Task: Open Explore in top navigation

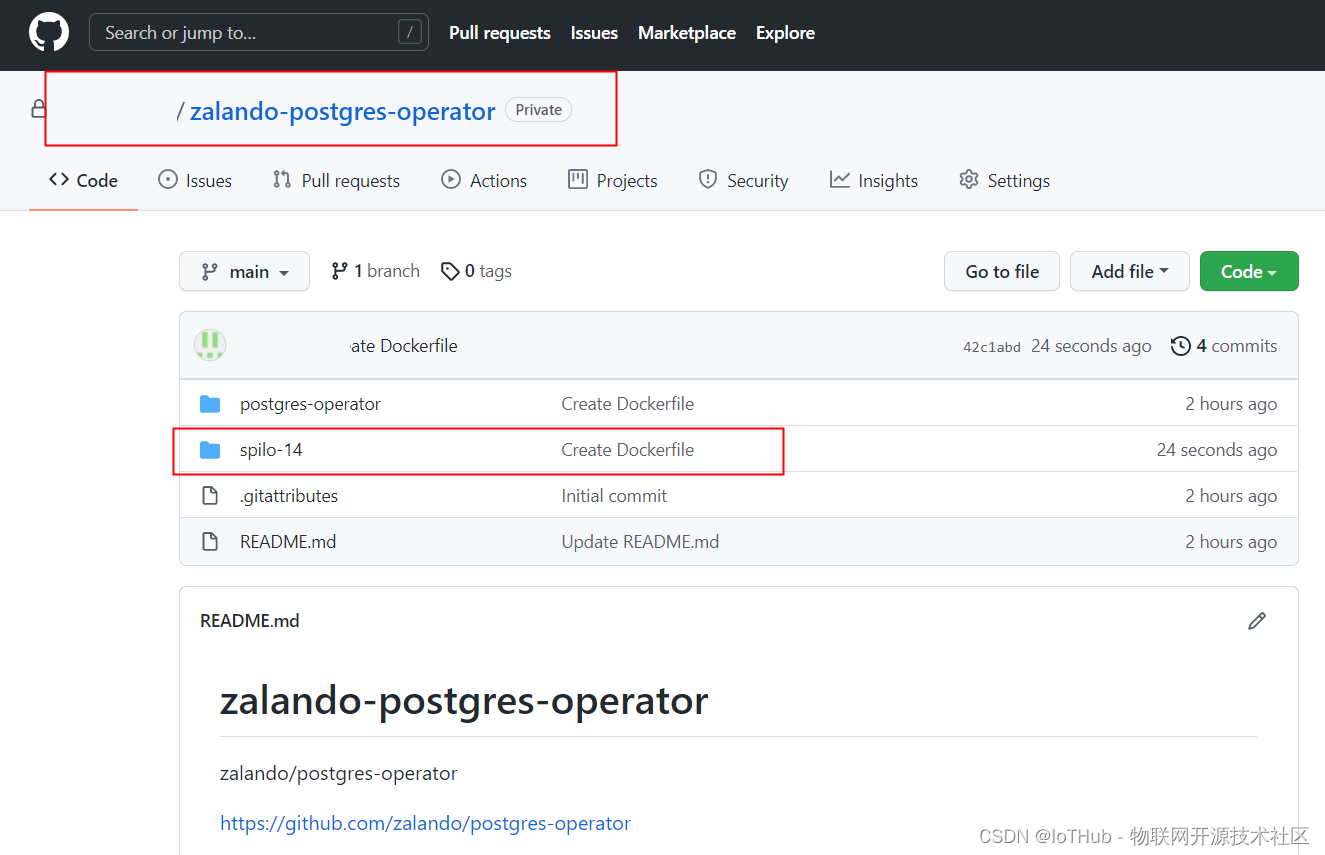Action: click(785, 33)
